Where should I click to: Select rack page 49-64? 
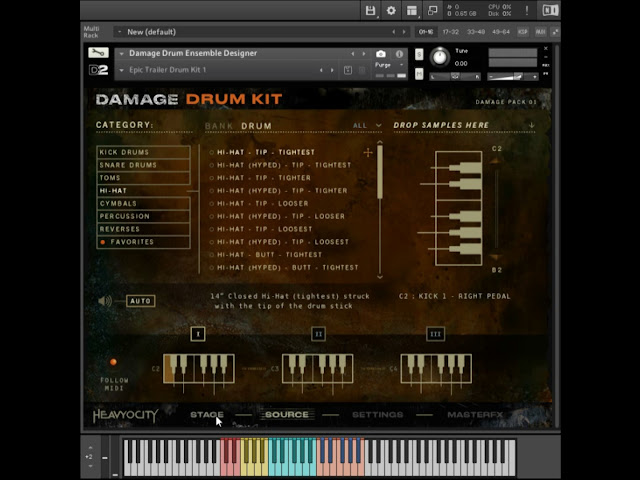coord(501,32)
